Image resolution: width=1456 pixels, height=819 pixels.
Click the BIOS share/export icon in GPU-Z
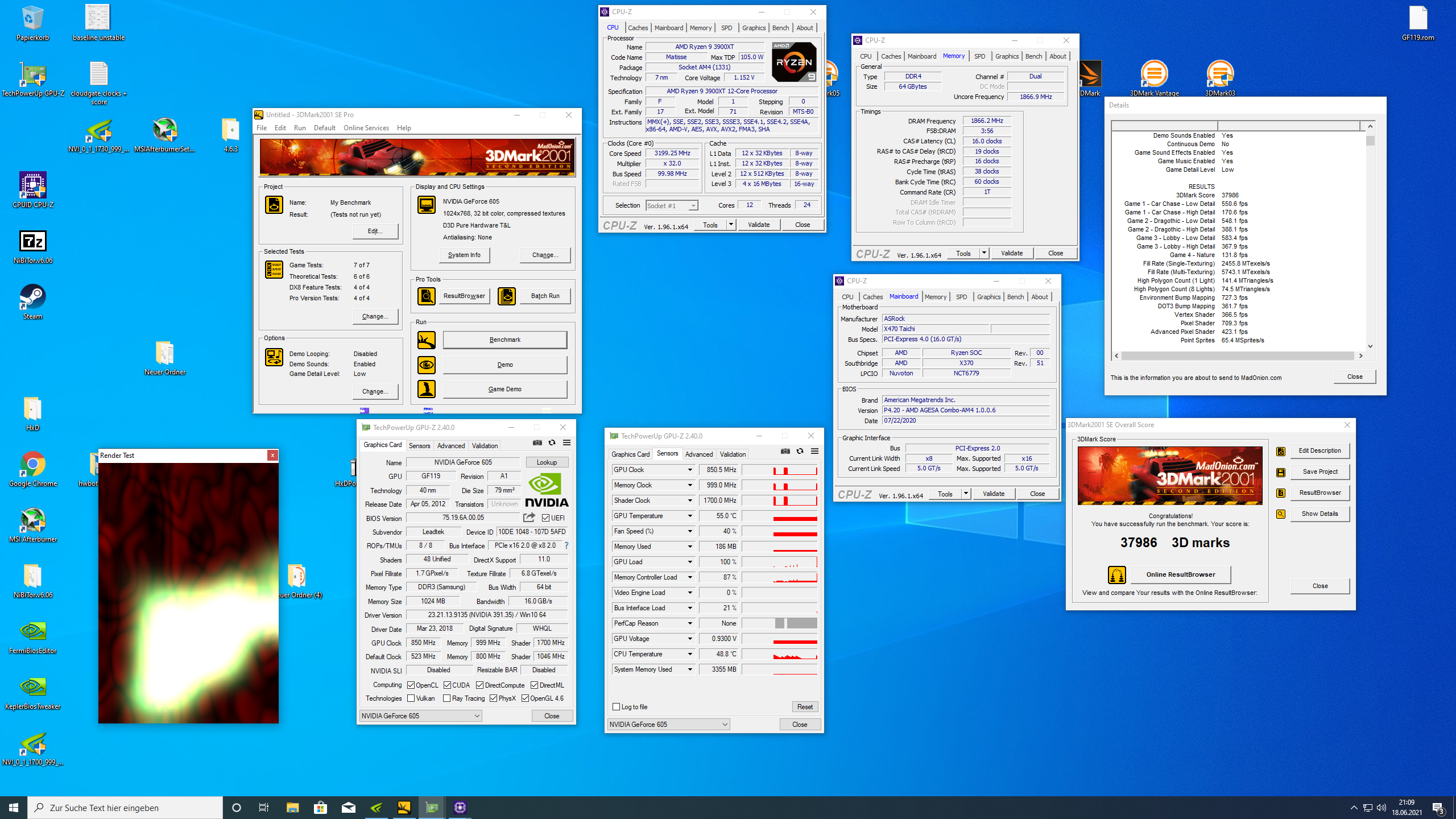pyautogui.click(x=529, y=518)
